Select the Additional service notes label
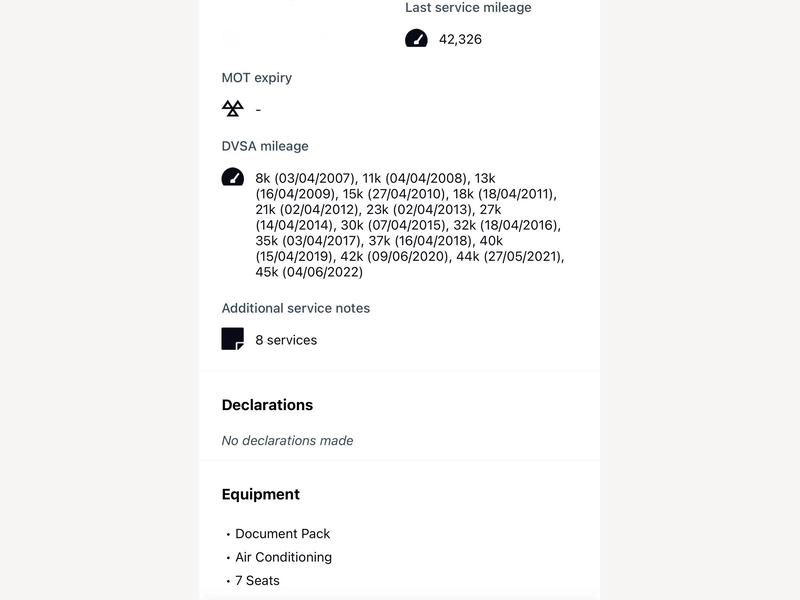 (296, 308)
